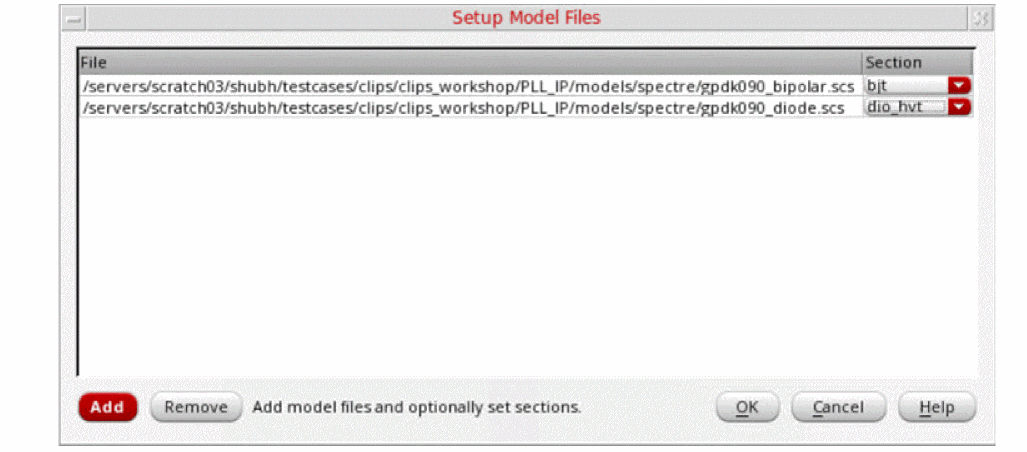Click the File column header
Viewport: 1027px width, 452px height.
coord(470,62)
